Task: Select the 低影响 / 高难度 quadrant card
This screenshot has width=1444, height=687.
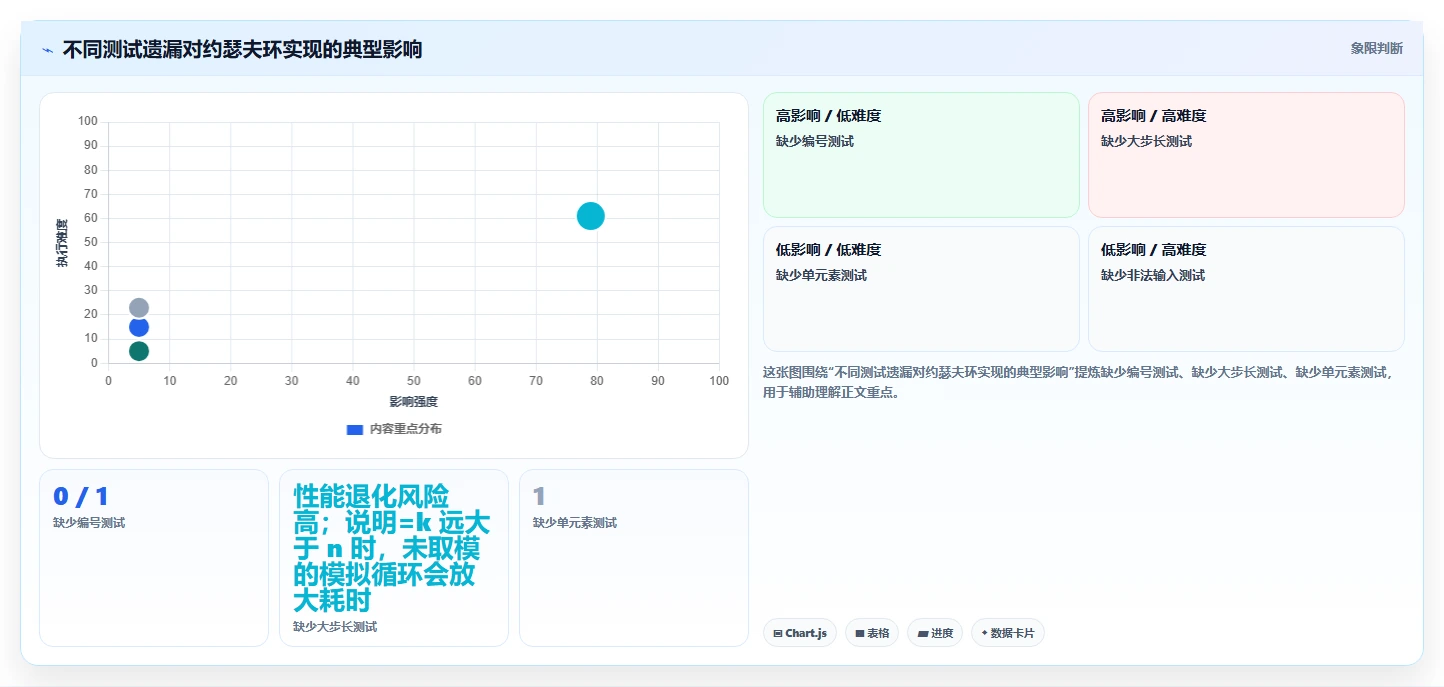Action: [x=1246, y=289]
